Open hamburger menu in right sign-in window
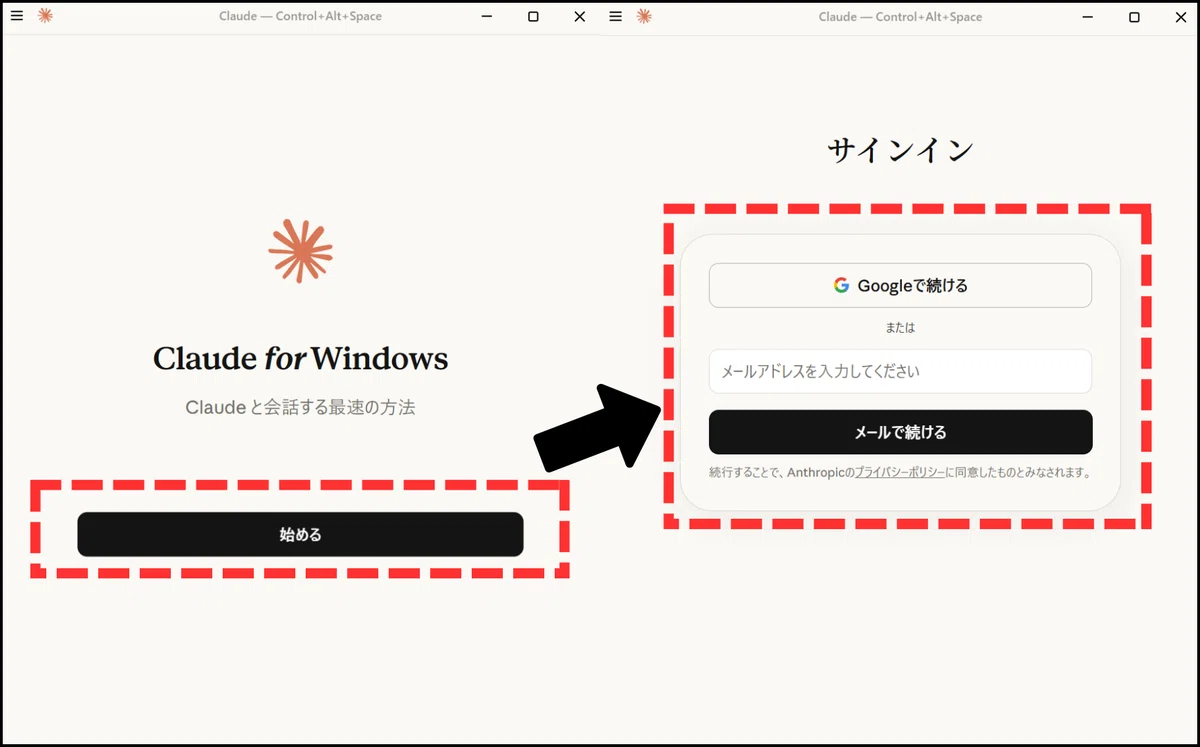1200x747 pixels. click(615, 16)
